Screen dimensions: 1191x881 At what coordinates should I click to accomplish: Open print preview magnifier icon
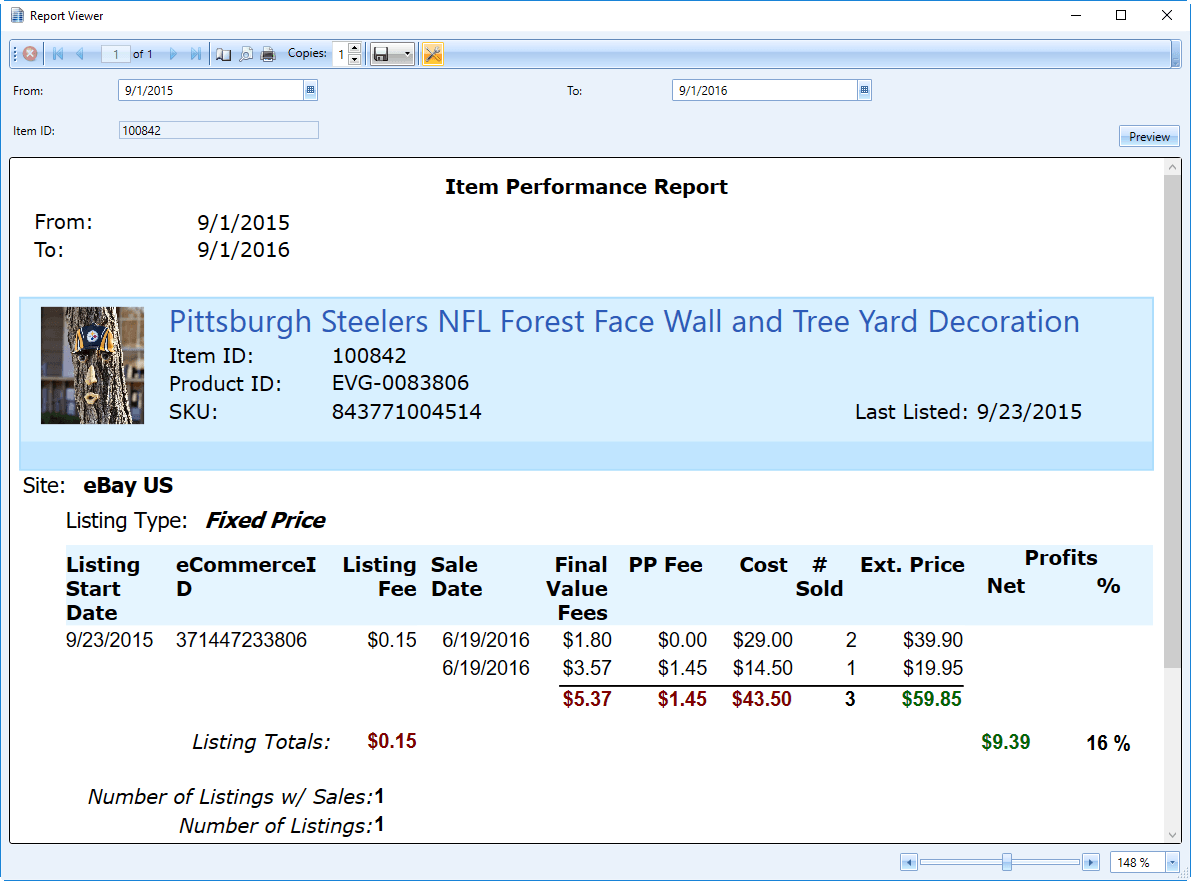click(246, 55)
